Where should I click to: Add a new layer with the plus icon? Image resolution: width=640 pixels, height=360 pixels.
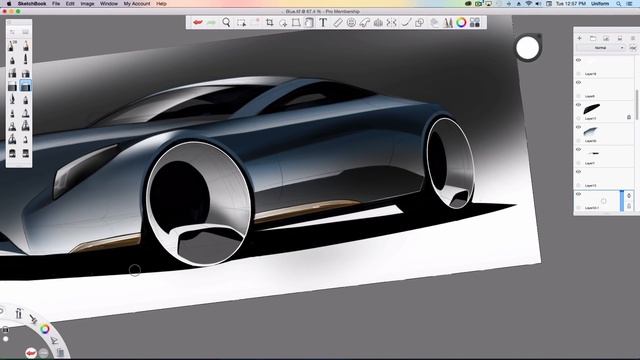click(x=579, y=38)
